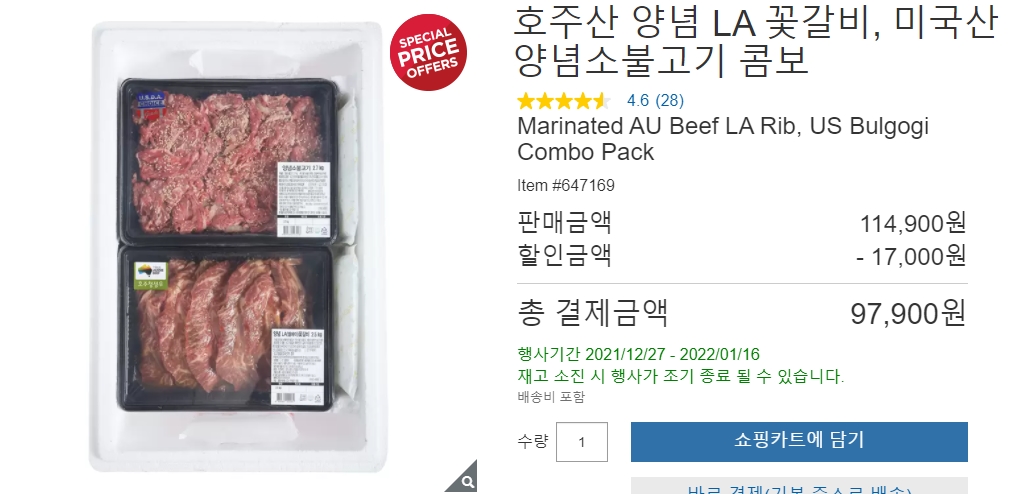This screenshot has width=1010, height=494.
Task: Click the 행사기간 promotion period text
Action: pos(638,354)
